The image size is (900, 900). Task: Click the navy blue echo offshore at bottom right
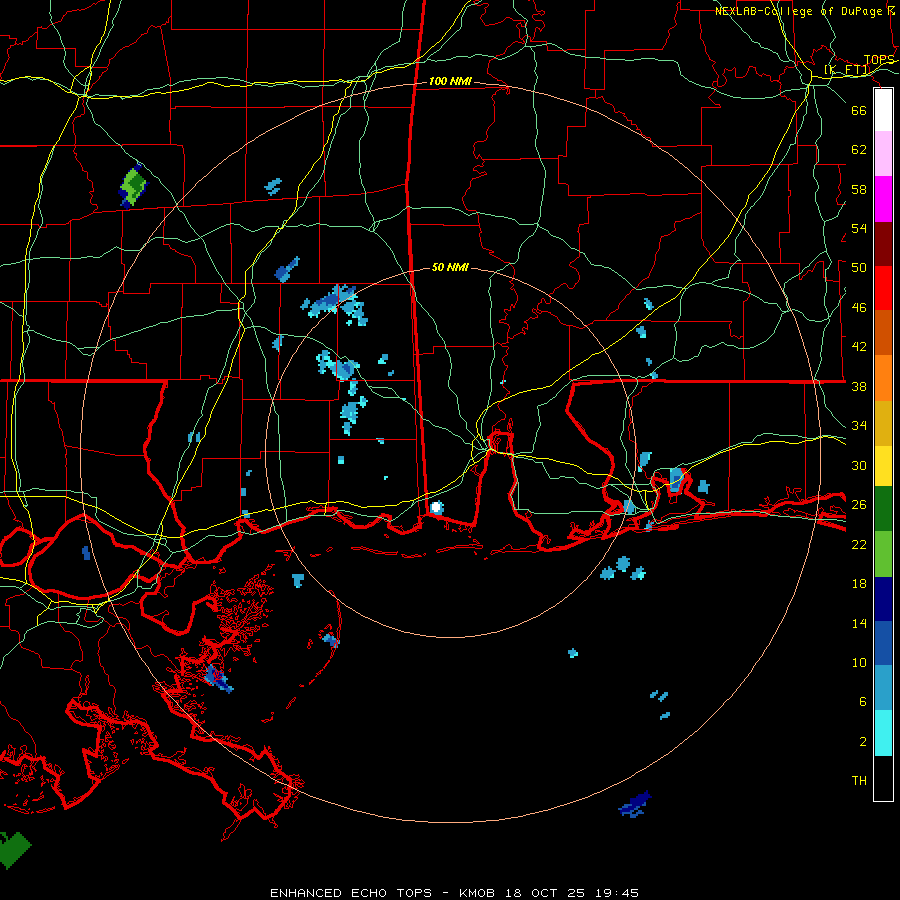point(635,804)
